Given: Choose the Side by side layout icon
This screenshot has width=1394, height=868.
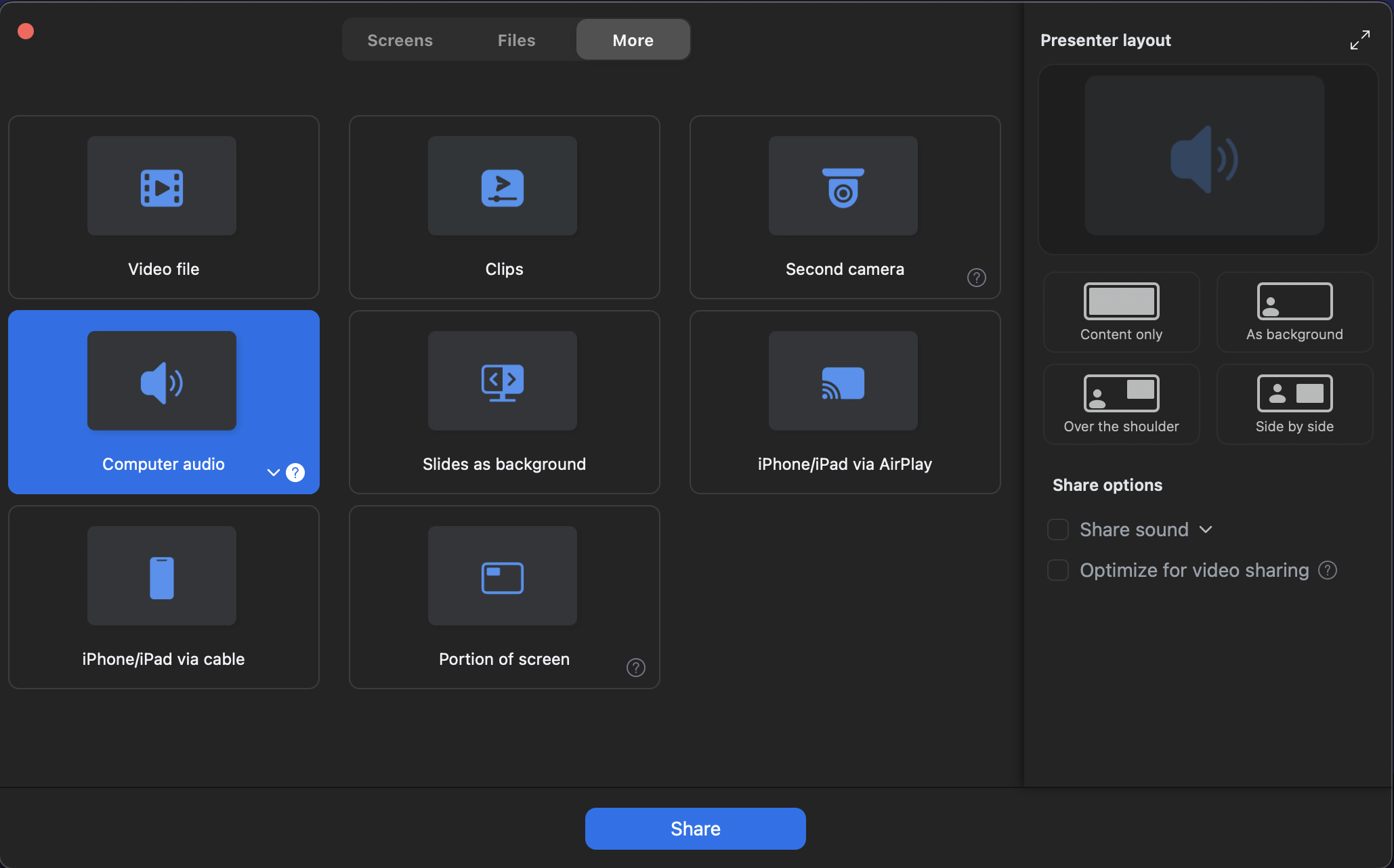Looking at the screenshot, I should click(x=1295, y=393).
